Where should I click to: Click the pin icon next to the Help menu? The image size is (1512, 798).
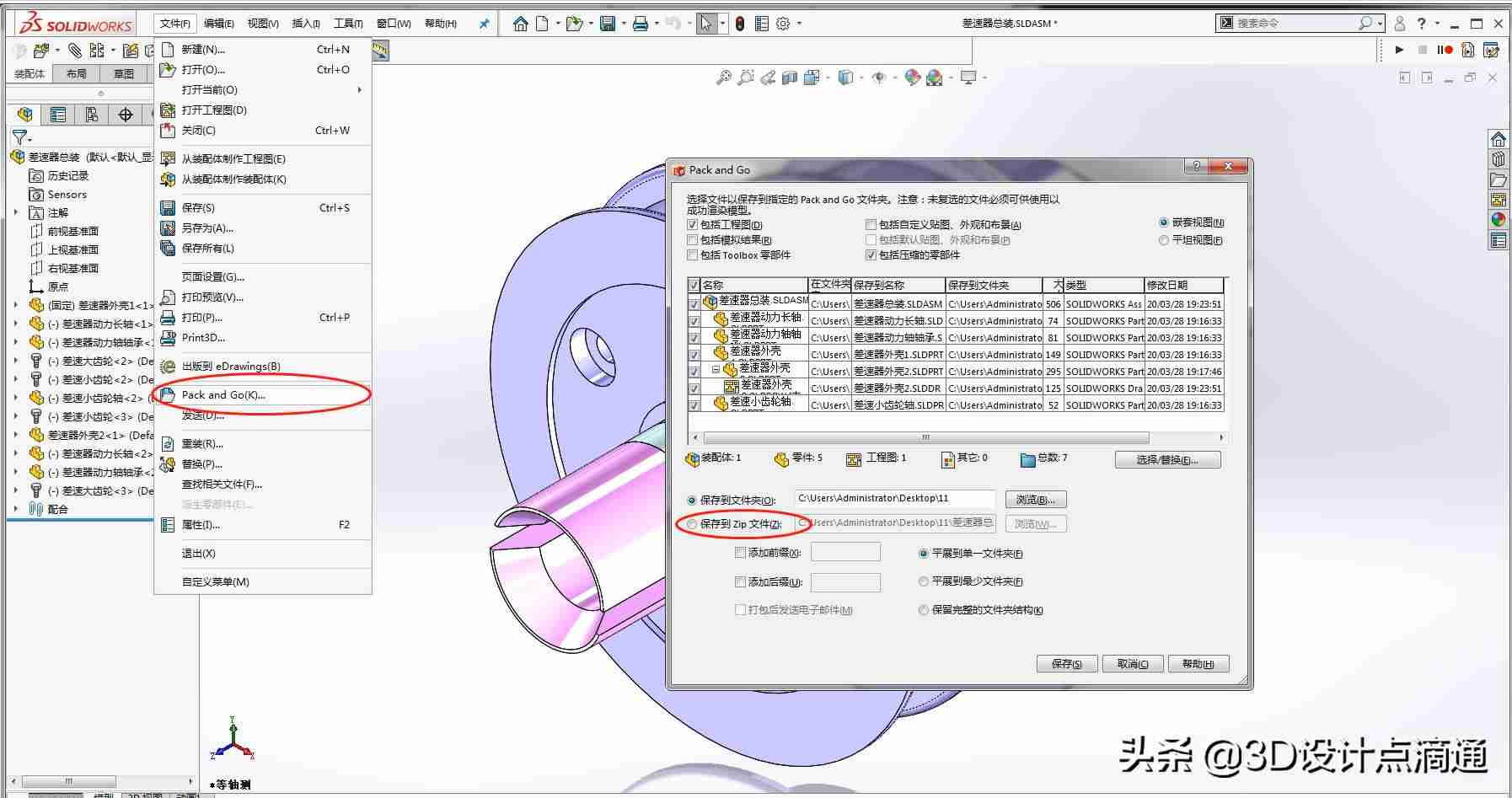coord(484,24)
